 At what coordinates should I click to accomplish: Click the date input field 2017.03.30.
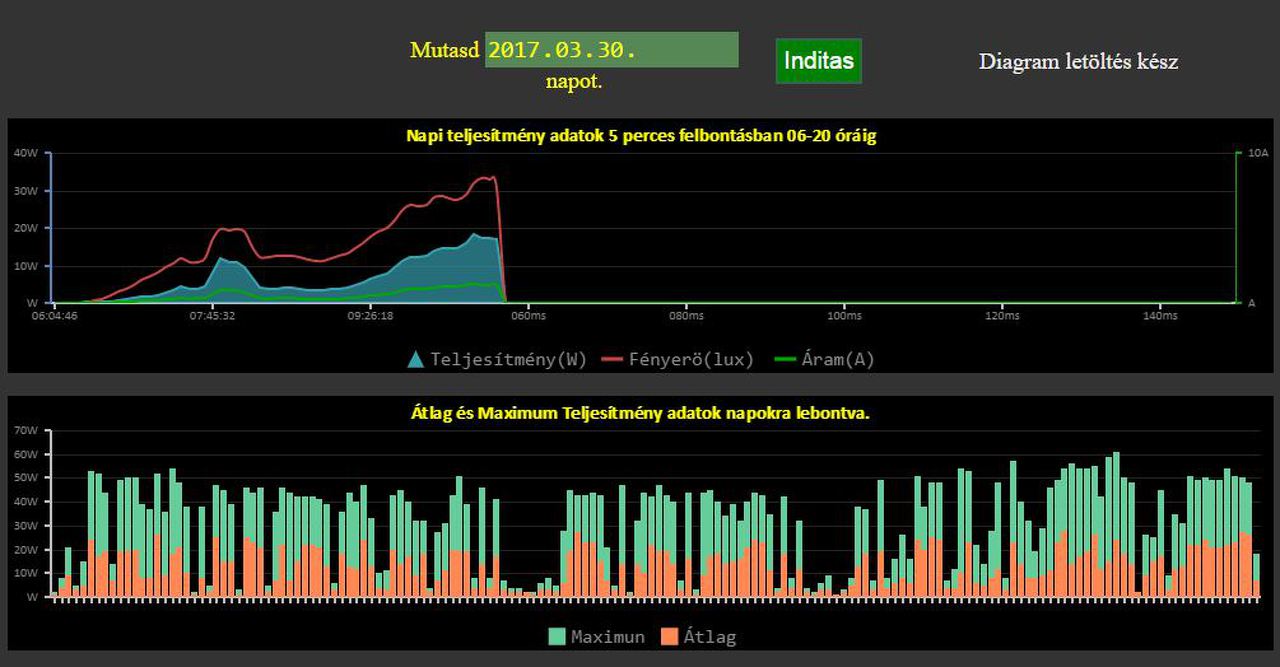click(x=612, y=50)
